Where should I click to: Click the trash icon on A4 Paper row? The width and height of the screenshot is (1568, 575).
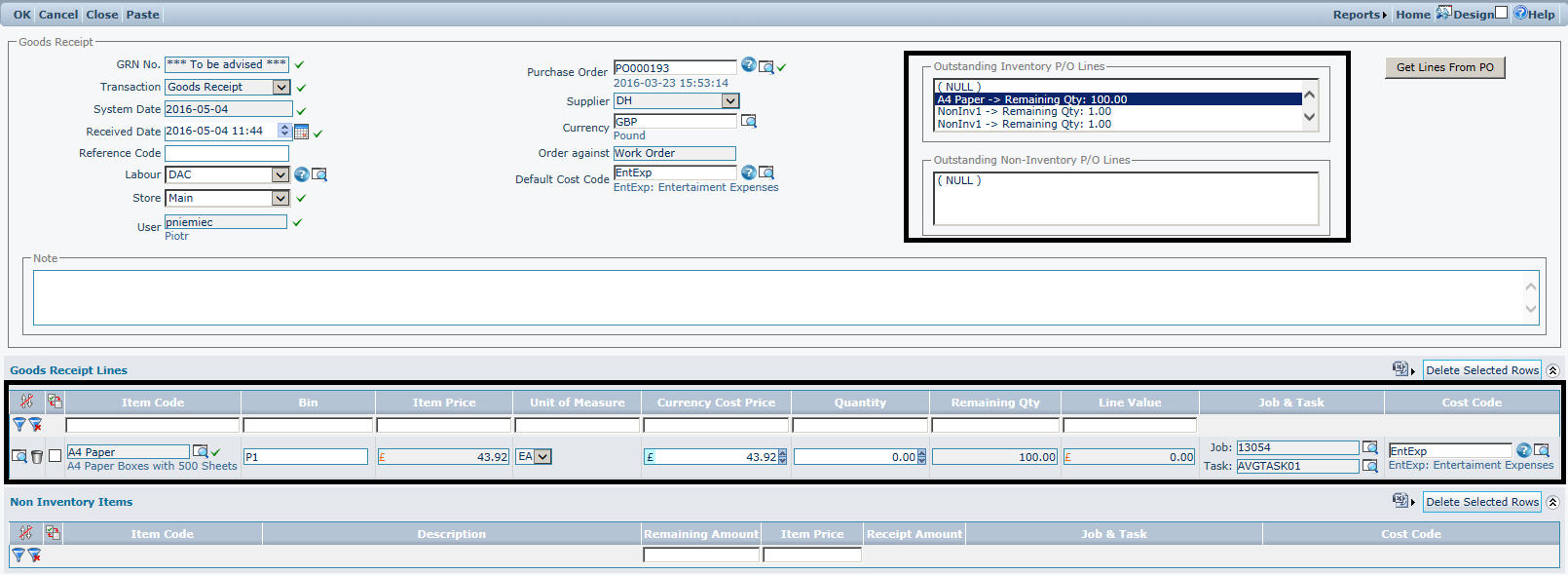tap(37, 456)
